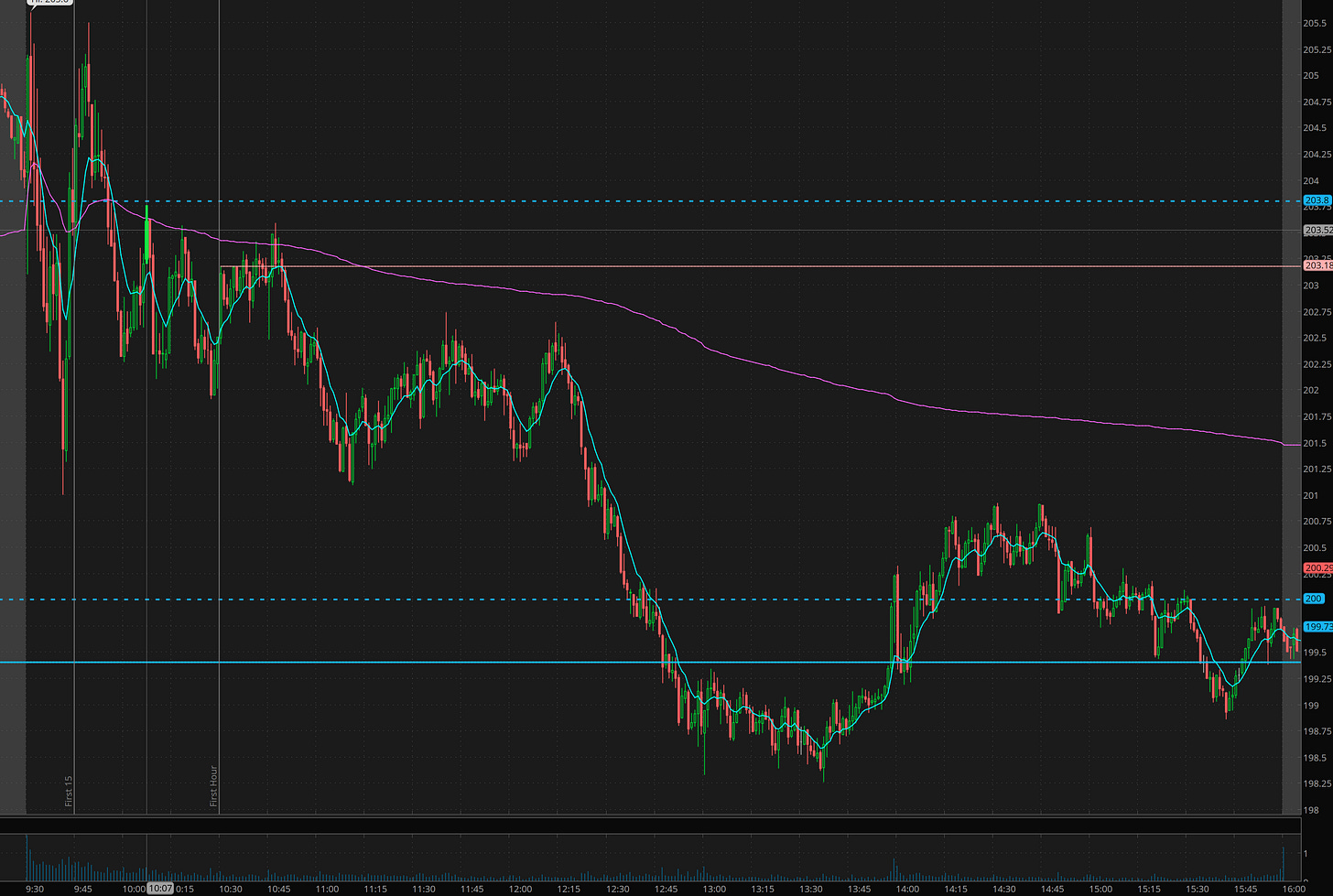Screen dimensions: 1333x896
Task: Click the 199.25 price axis label
Action: (x=1317, y=679)
